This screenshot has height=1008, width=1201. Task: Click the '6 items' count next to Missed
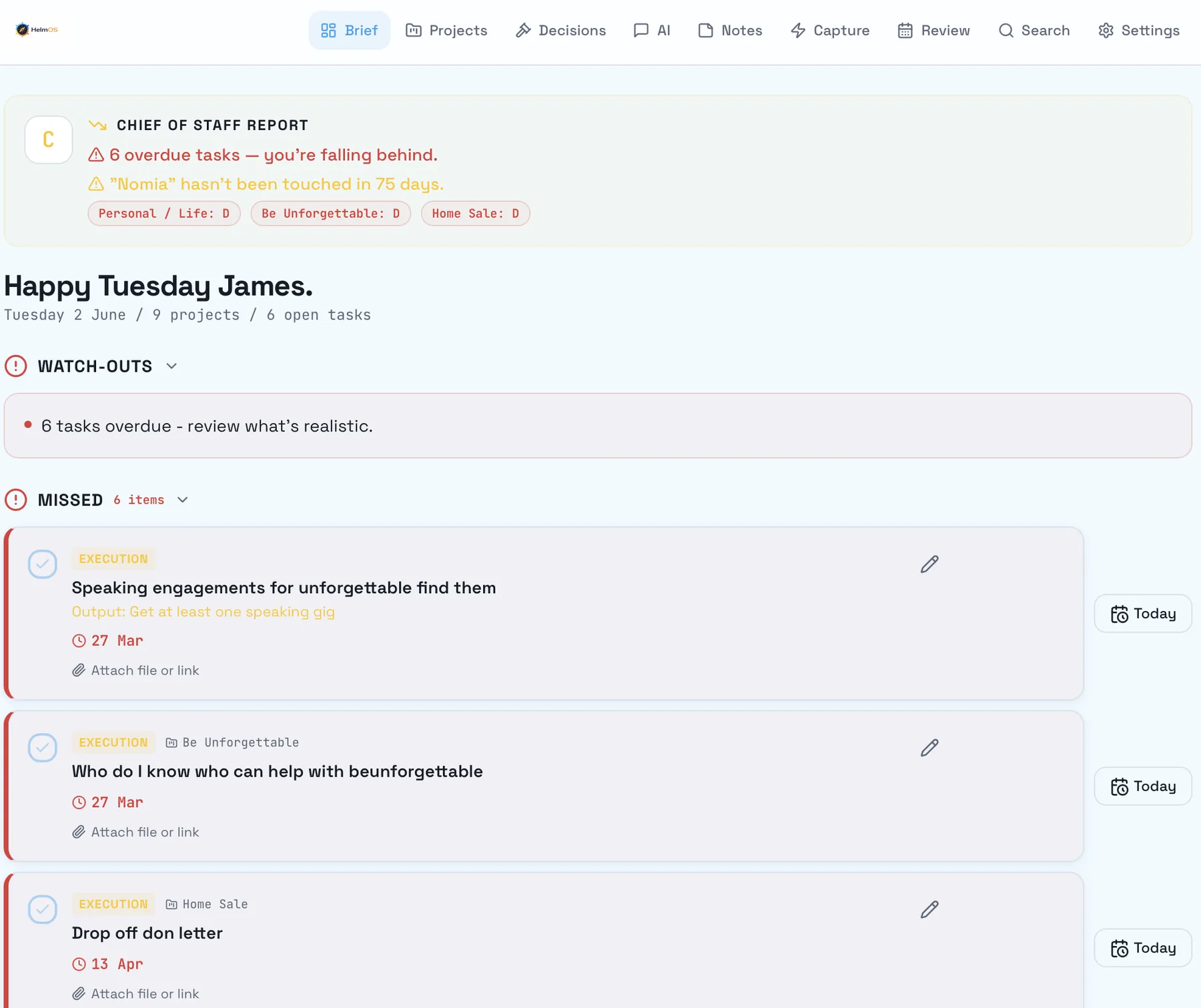pyautogui.click(x=139, y=500)
